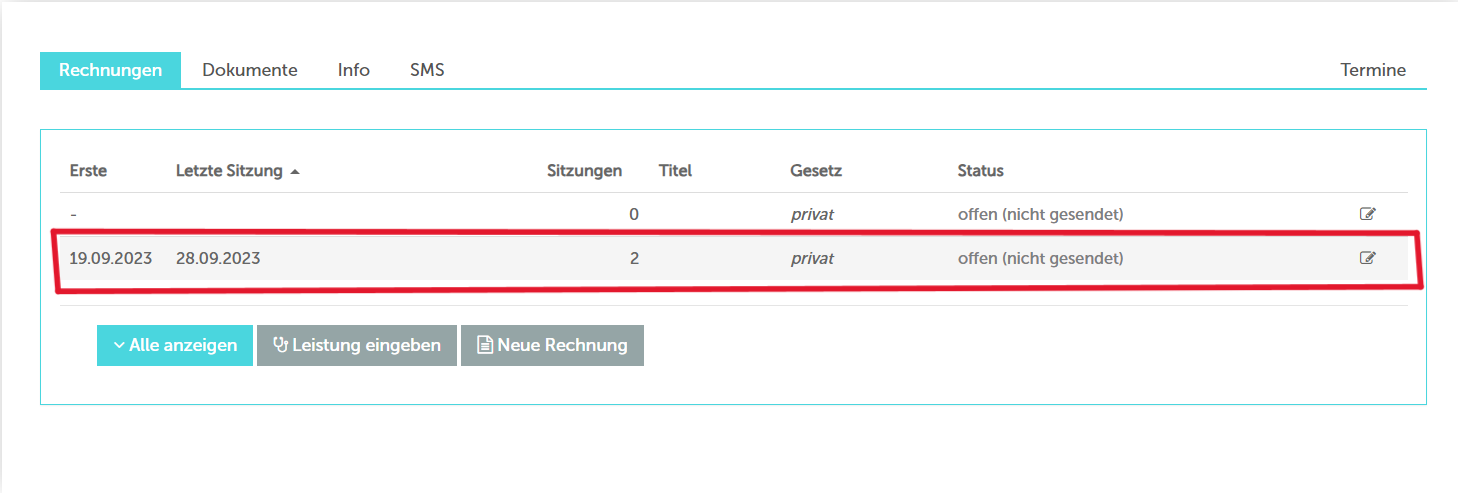Viewport: 1458px width, 493px height.
Task: Sort by Gesetz column header
Action: [x=816, y=171]
